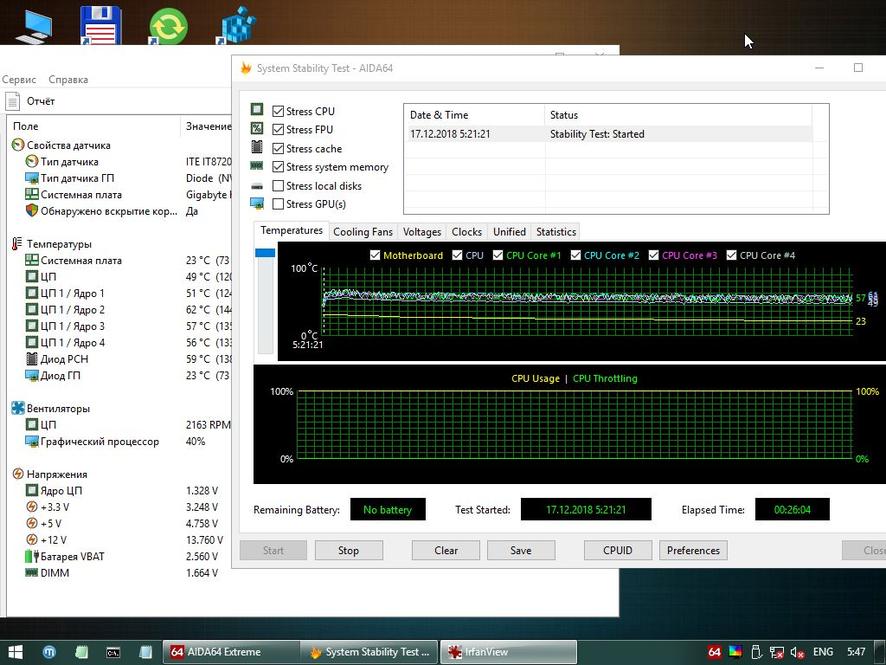Click the Stress FPU percent icon

pos(257,128)
